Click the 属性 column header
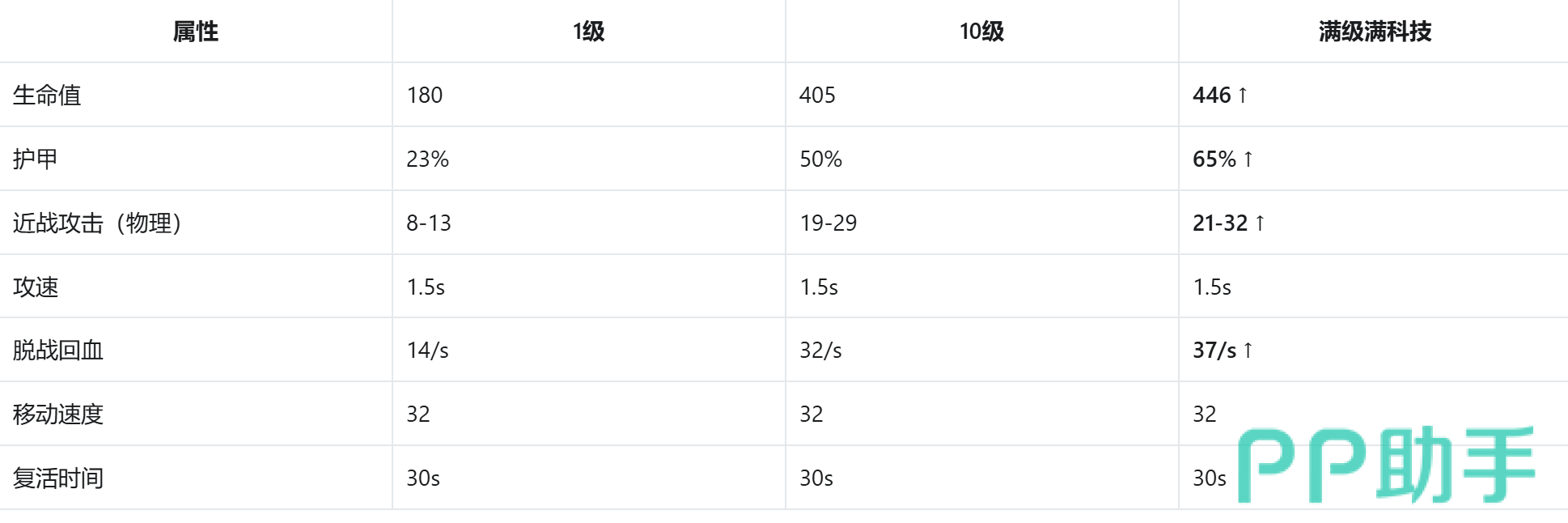This screenshot has height=523, width=1568. (196, 32)
